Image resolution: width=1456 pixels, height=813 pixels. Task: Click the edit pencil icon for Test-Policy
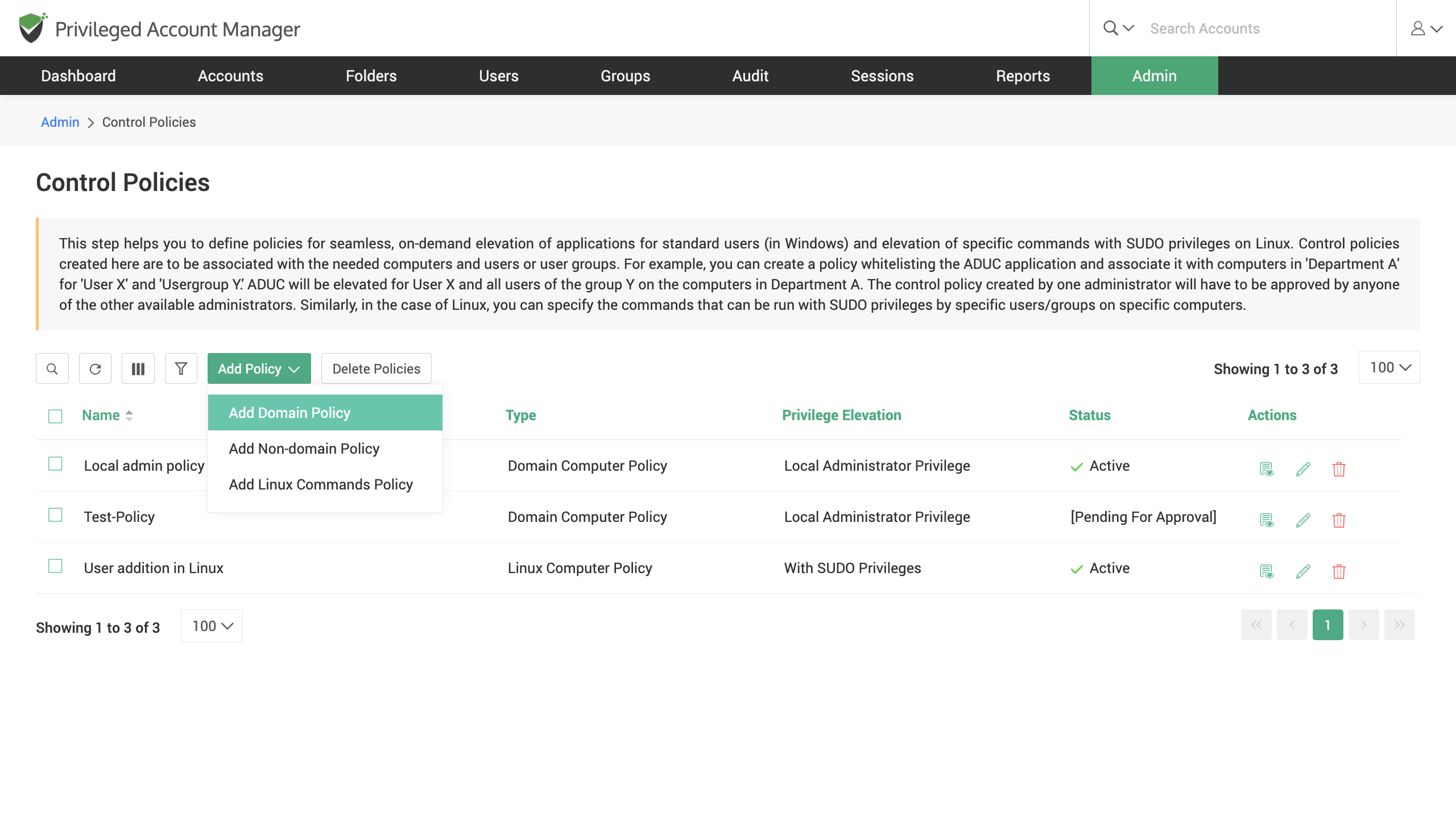tap(1303, 519)
